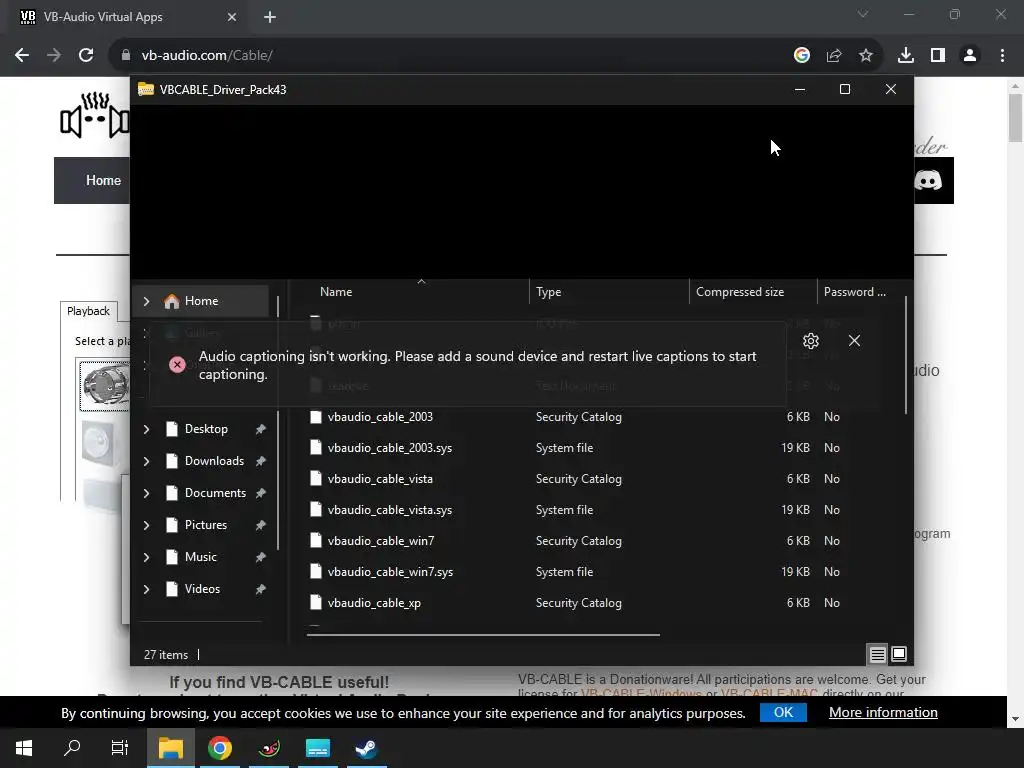Select the Playback tab on webpage
Image resolution: width=1024 pixels, height=768 pixels.
[89, 311]
